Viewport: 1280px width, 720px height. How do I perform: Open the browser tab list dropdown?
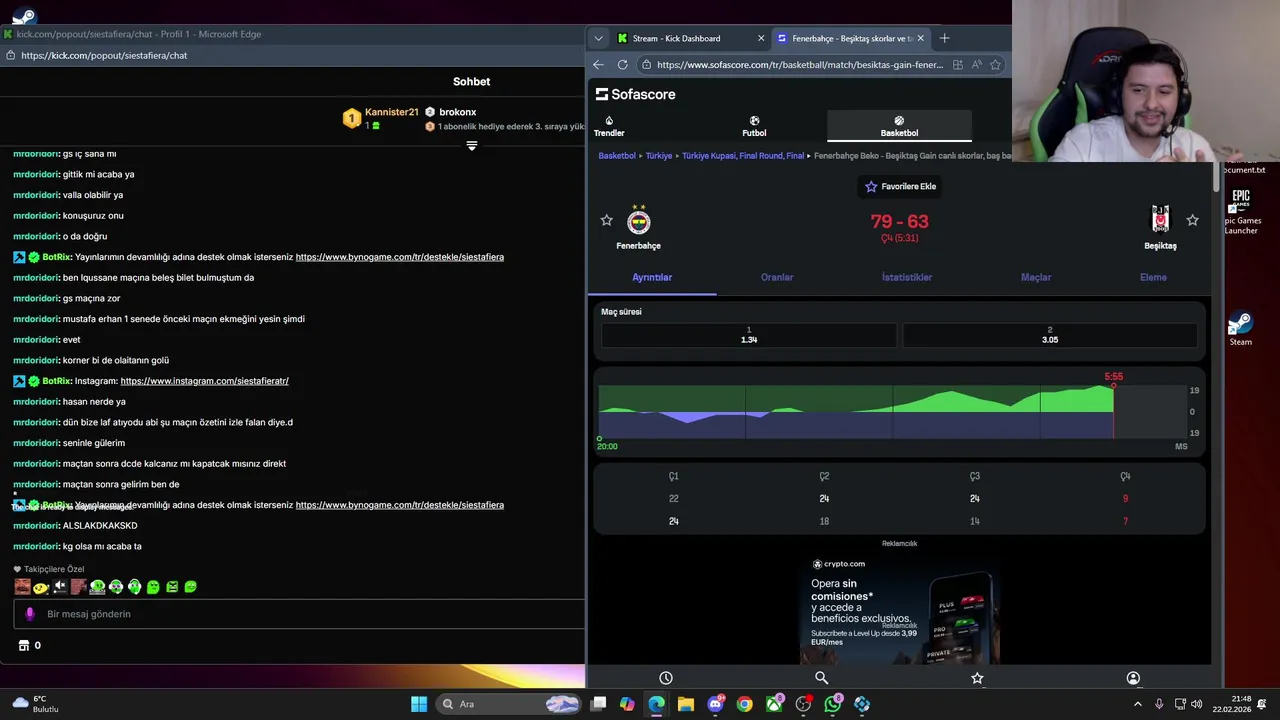(x=598, y=38)
